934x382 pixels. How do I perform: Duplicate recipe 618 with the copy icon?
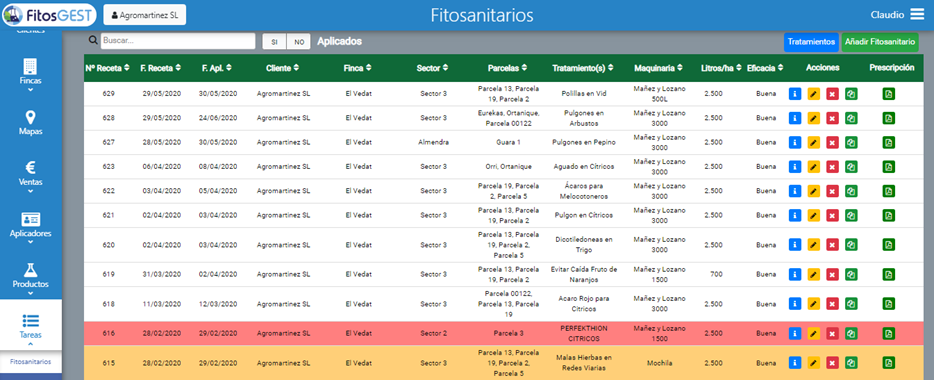tap(851, 304)
